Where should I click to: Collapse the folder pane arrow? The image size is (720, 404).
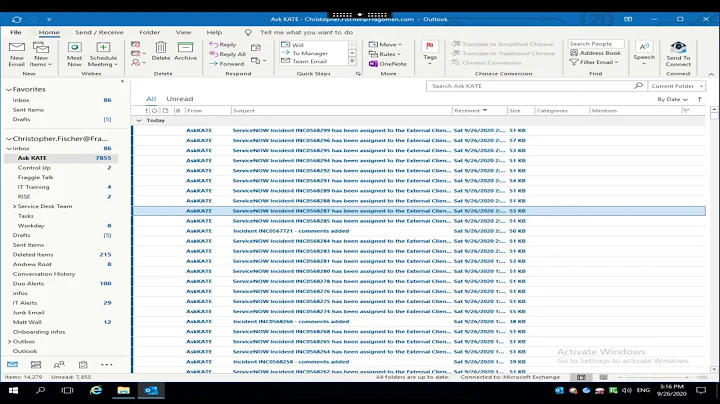coord(123,81)
